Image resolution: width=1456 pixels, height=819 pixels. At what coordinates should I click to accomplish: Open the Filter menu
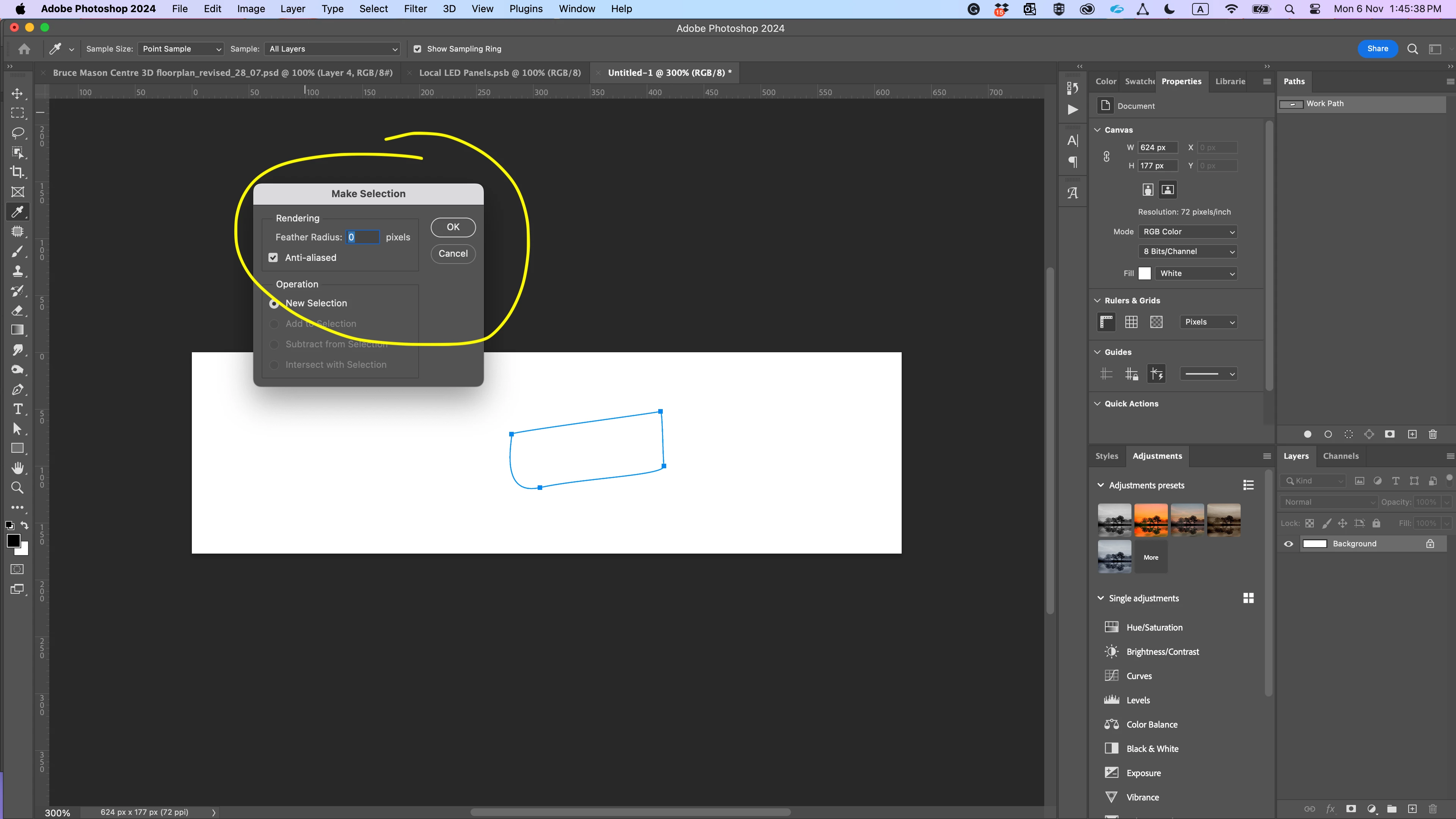click(415, 8)
